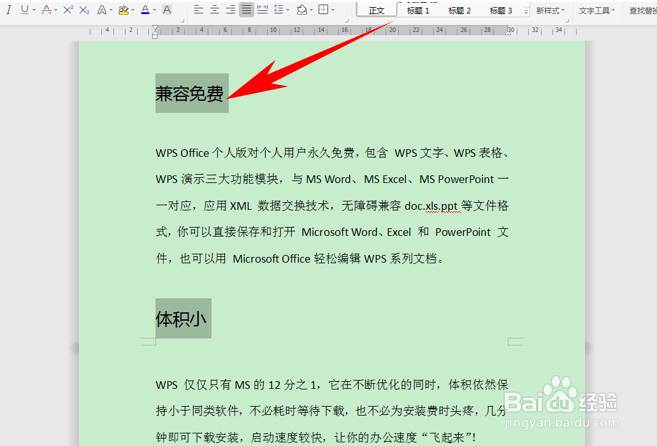657x446 pixels.
Task: Open the underline style dropdown arrow
Action: (34, 10)
